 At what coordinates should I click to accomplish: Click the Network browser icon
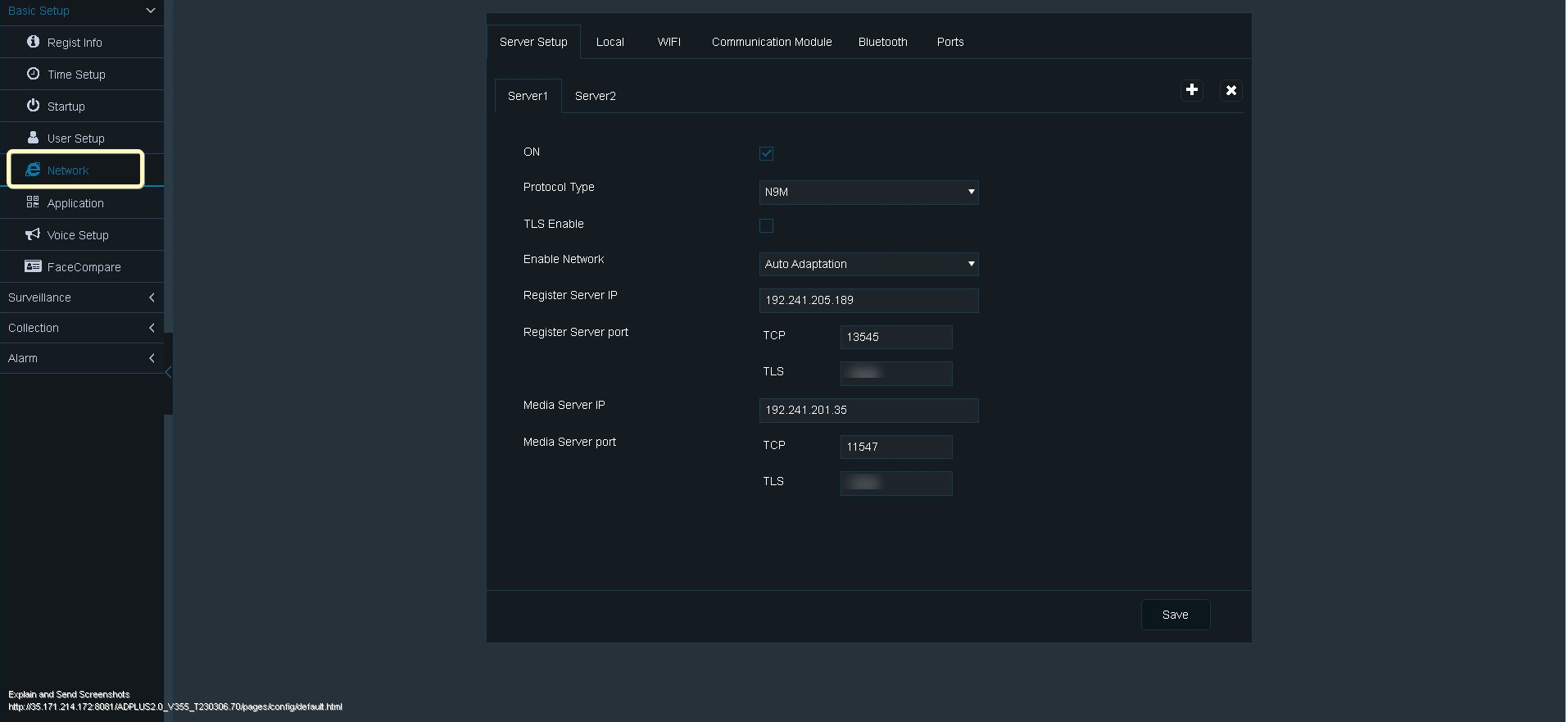tap(33, 169)
